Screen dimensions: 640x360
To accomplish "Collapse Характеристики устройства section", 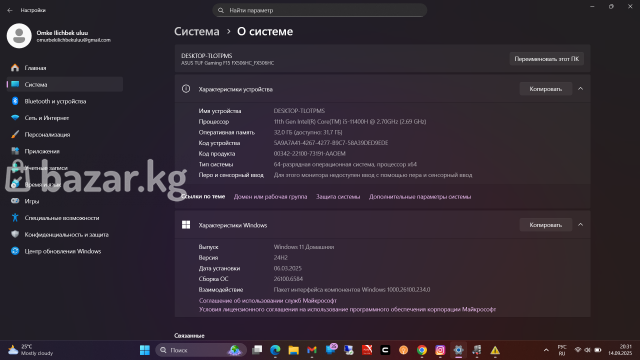I will point(580,89).
